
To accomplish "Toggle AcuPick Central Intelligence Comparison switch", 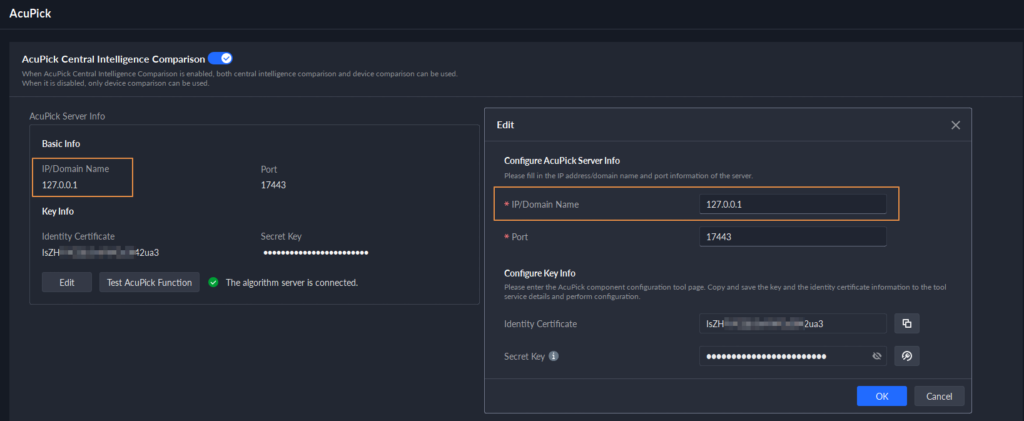I will (220, 59).
